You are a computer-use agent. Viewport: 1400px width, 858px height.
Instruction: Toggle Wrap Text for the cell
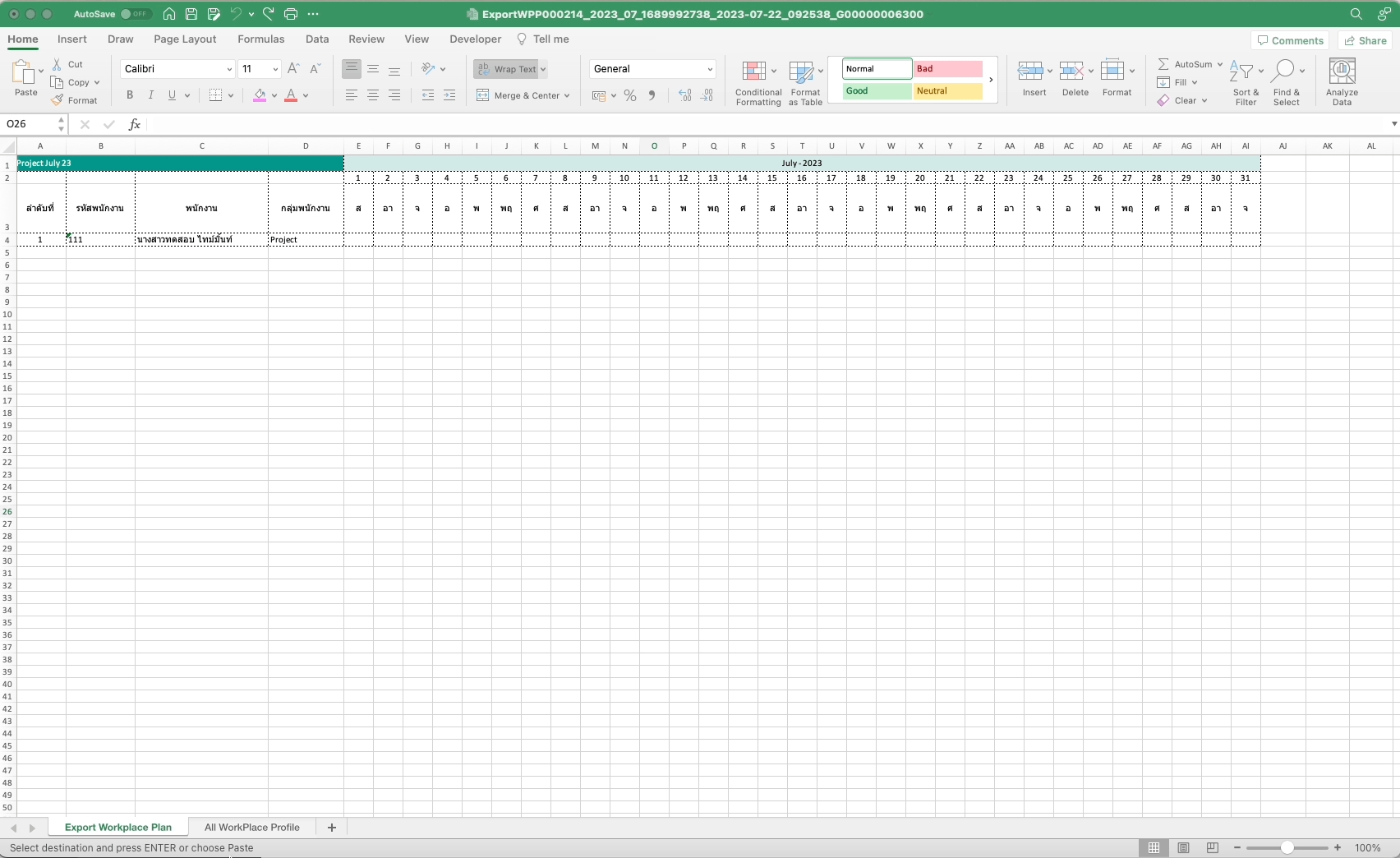pos(509,69)
